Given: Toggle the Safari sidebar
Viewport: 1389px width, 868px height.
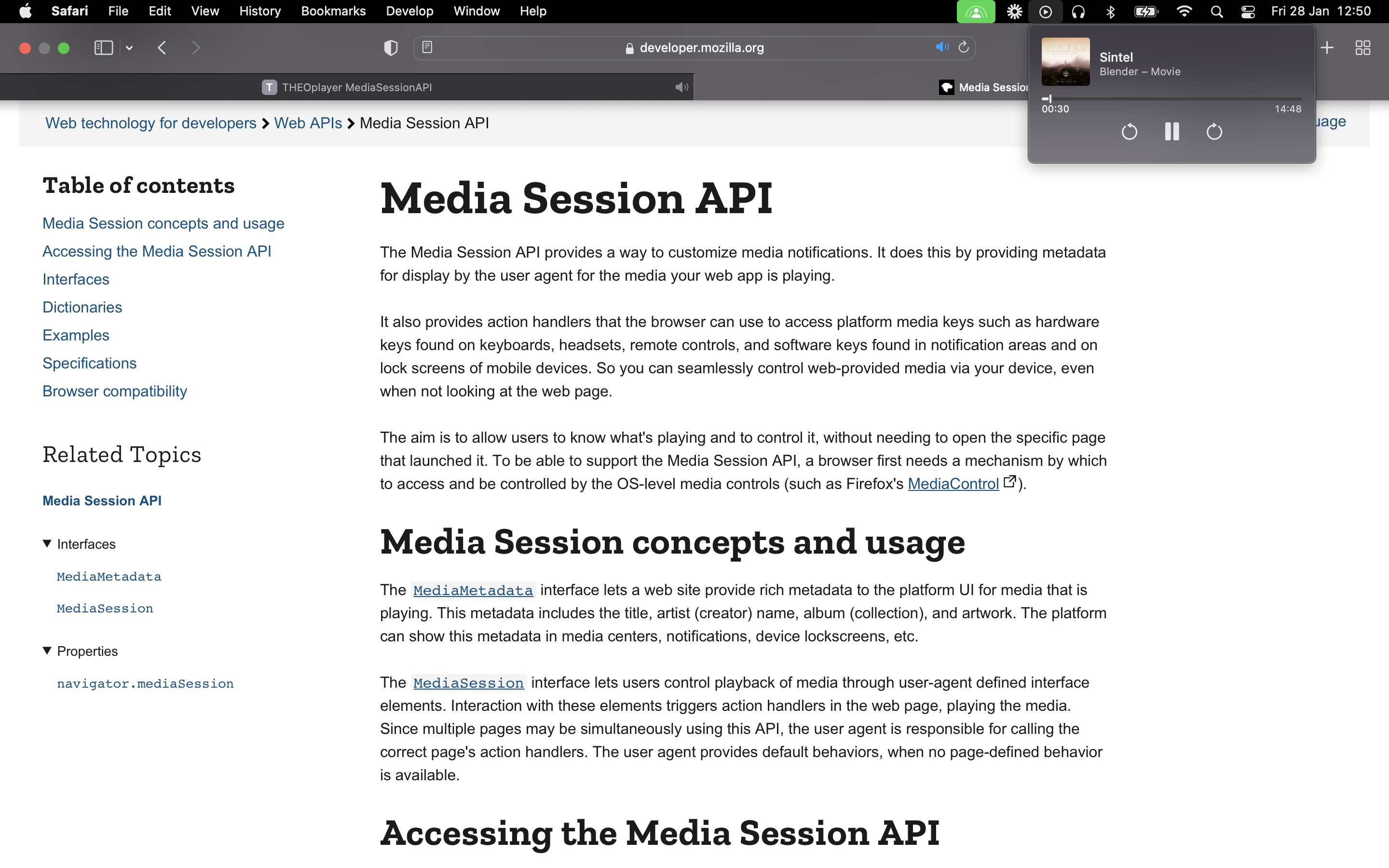Looking at the screenshot, I should click(103, 48).
